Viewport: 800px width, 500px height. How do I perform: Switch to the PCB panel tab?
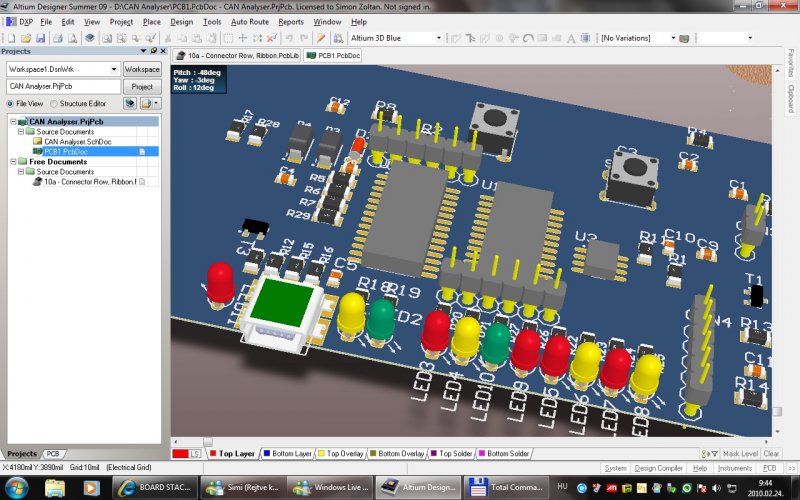tap(53, 454)
